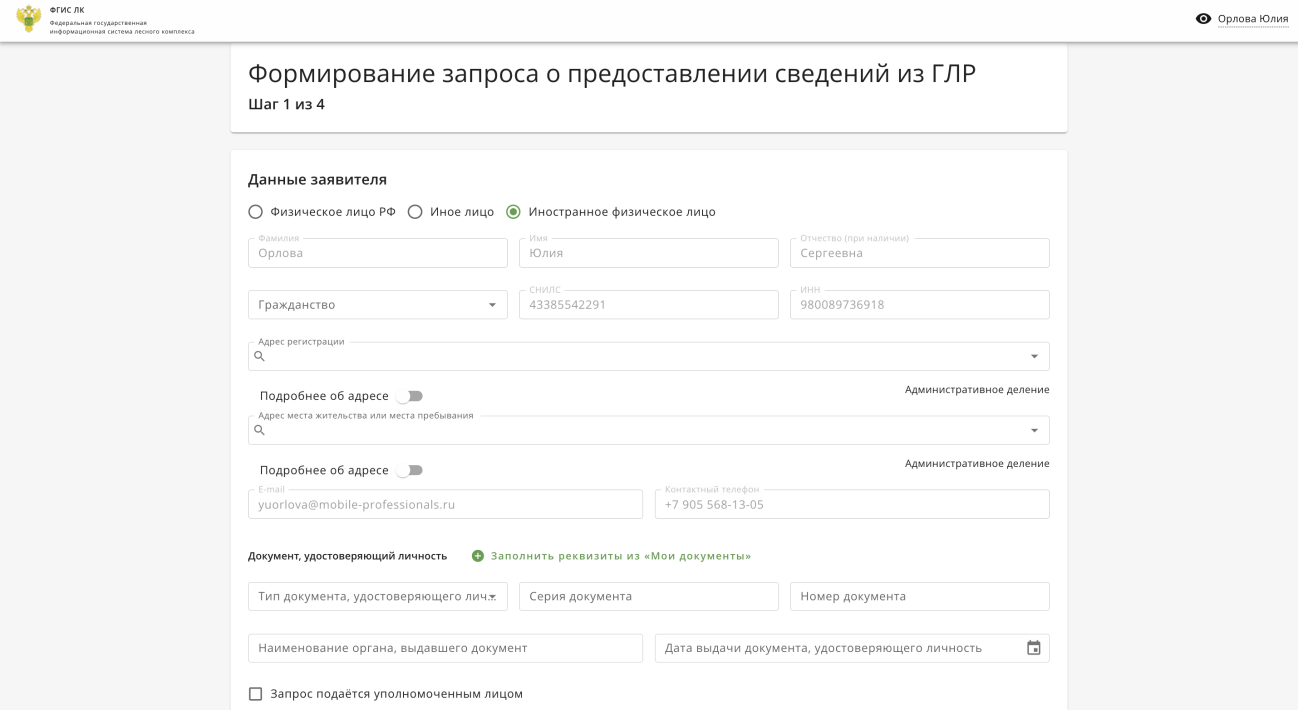Toggle Подробнее об адресе under residence address
This screenshot has height=710, width=1298.
pos(410,470)
